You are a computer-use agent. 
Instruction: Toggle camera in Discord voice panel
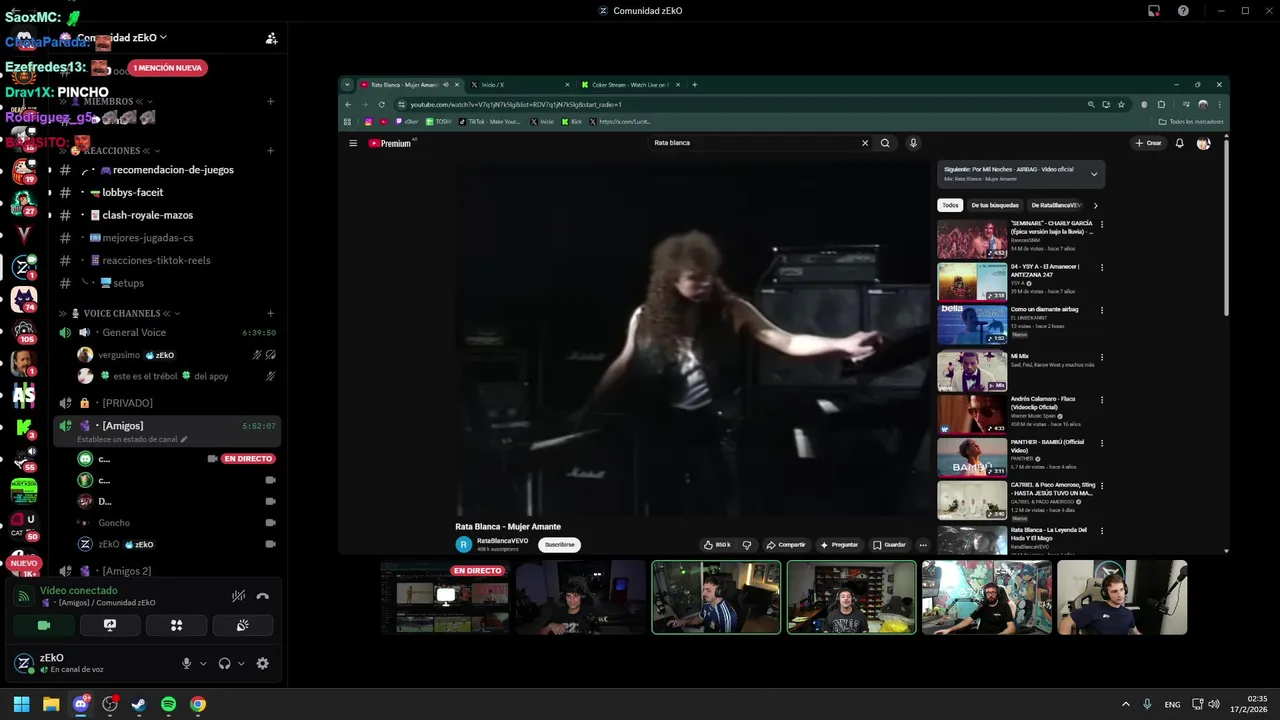tap(44, 625)
